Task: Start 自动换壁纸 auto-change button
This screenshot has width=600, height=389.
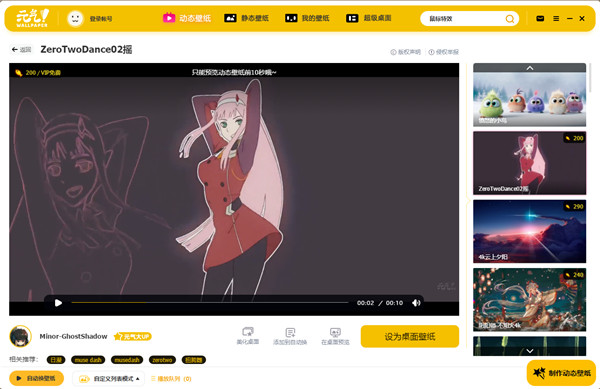Action: (36, 378)
